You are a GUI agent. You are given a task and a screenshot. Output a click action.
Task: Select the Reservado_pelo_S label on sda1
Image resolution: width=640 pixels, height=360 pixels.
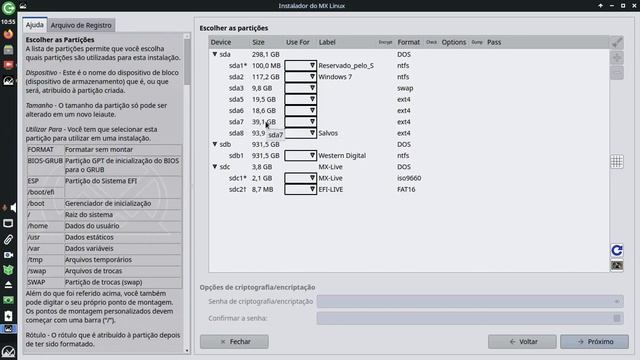pos(346,65)
